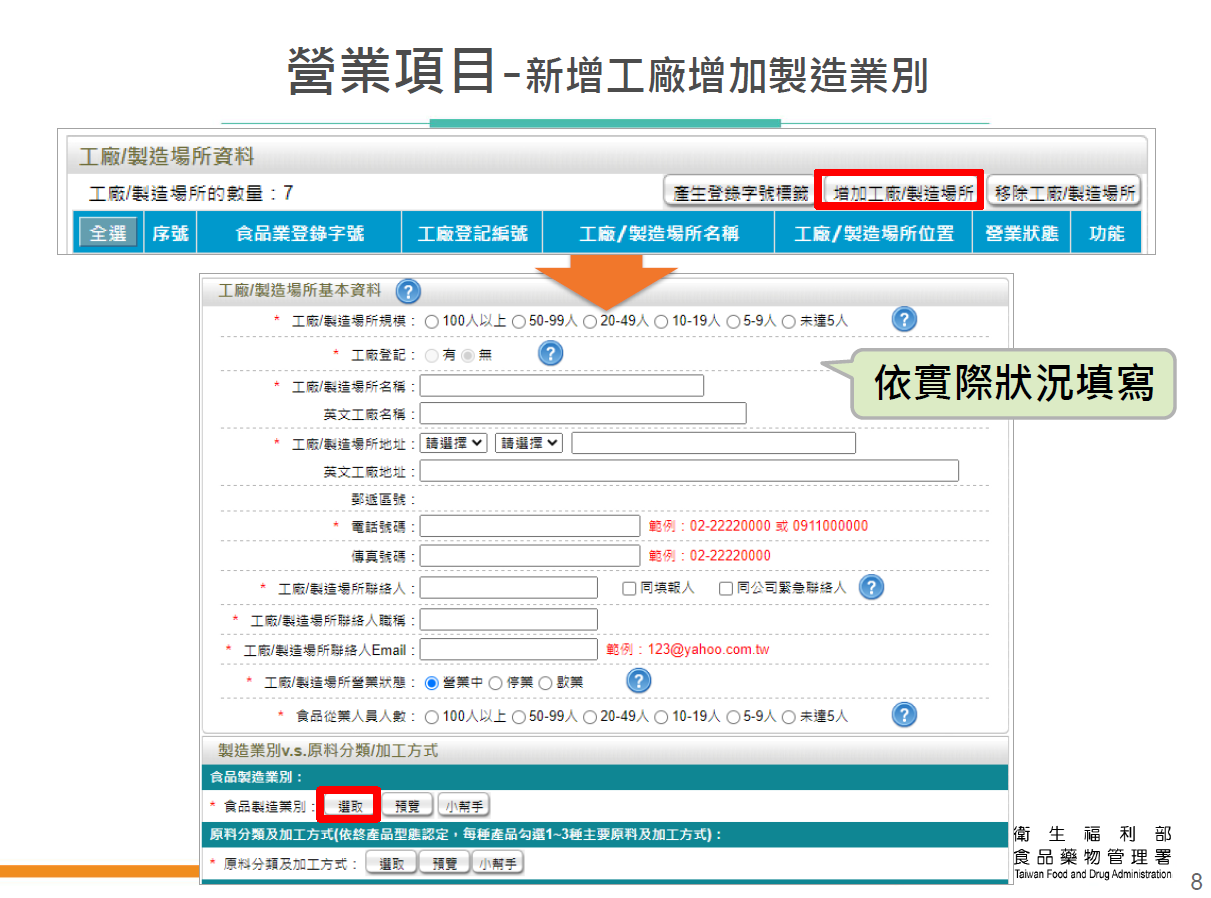
Task: Click the 電話號碼 input field
Action: click(x=529, y=527)
